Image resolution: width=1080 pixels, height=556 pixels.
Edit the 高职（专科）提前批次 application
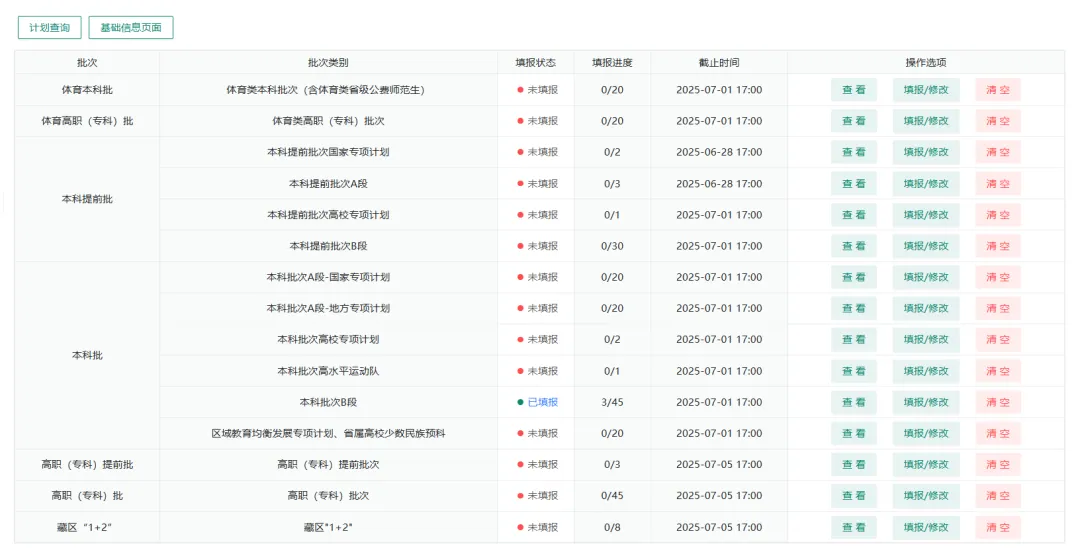tap(925, 465)
